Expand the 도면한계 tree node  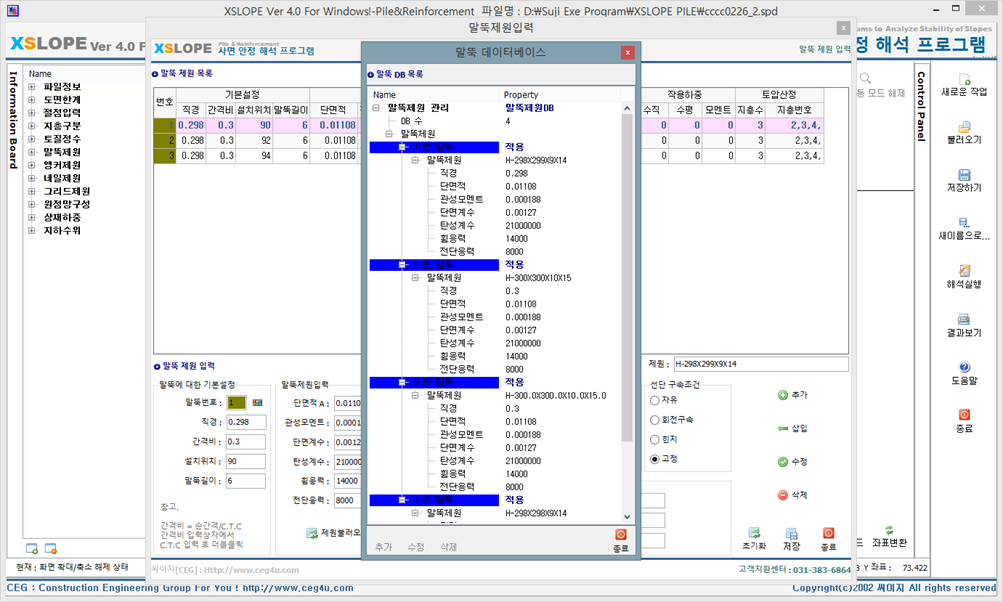(31, 100)
